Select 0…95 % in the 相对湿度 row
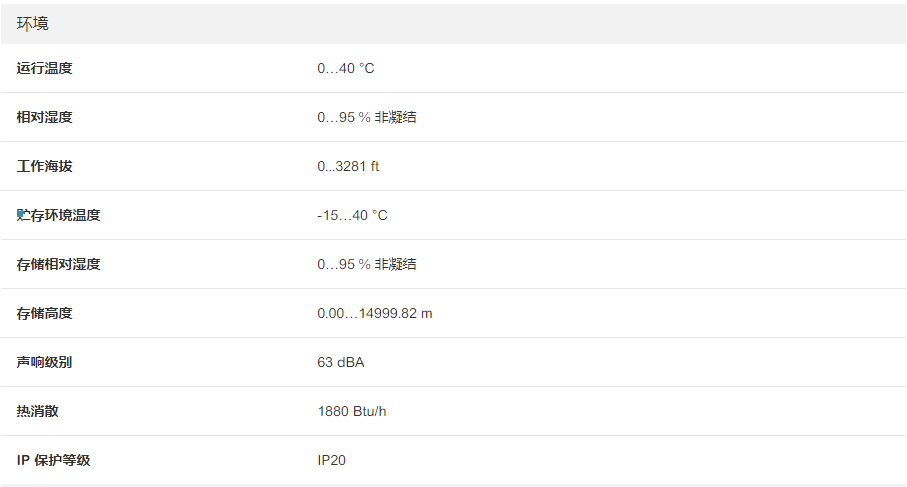 tap(344, 117)
